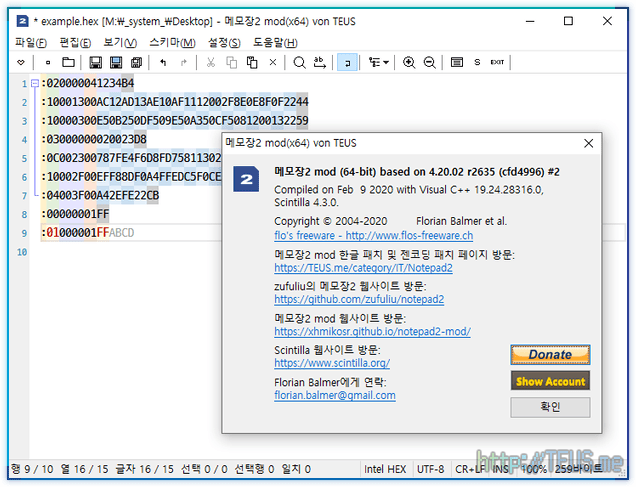Close the About dialog with X

point(589,143)
